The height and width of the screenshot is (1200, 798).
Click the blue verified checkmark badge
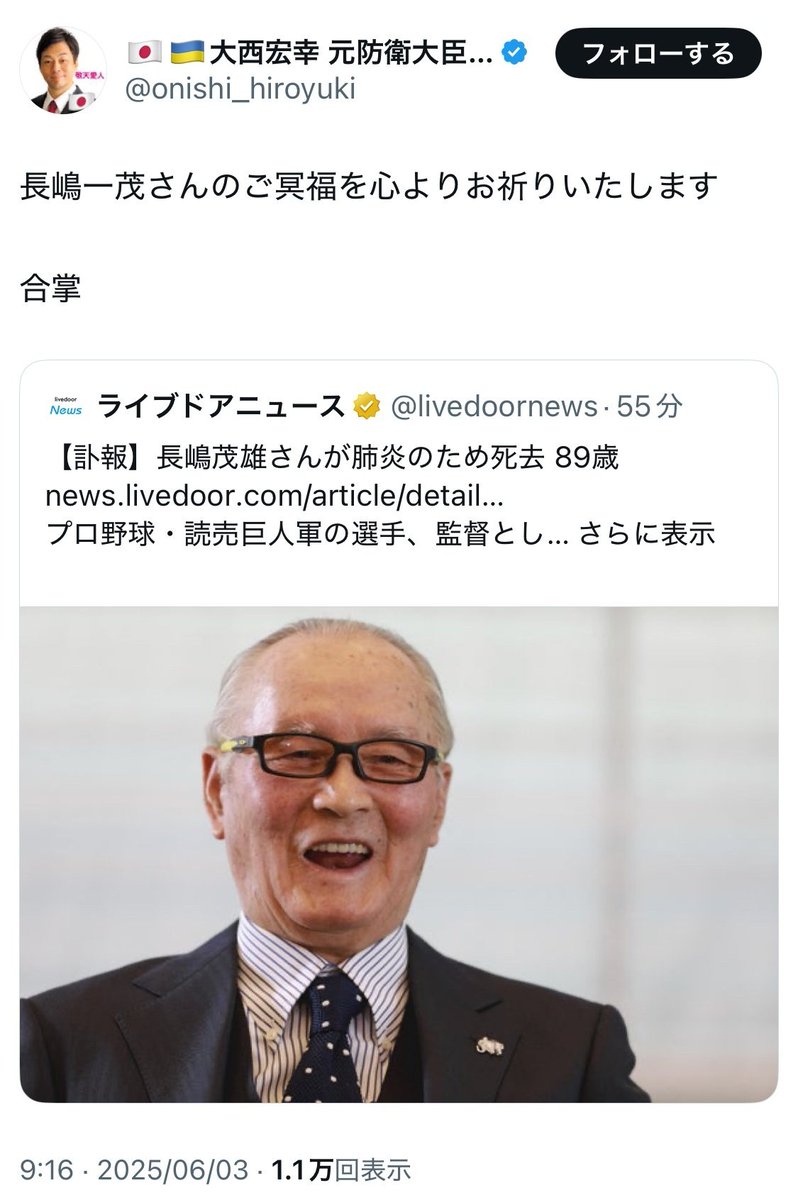tap(516, 54)
